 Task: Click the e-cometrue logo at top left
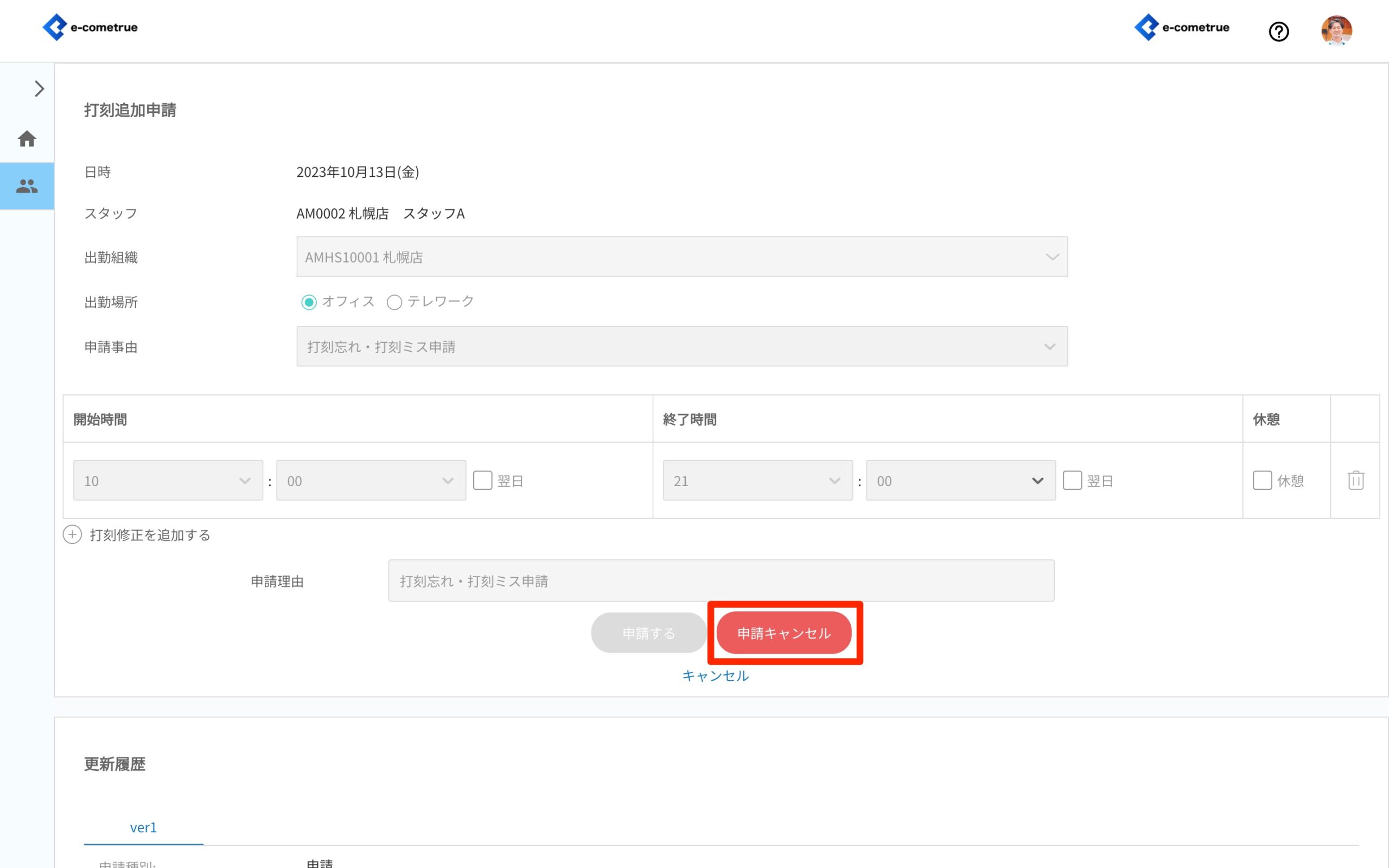click(91, 27)
